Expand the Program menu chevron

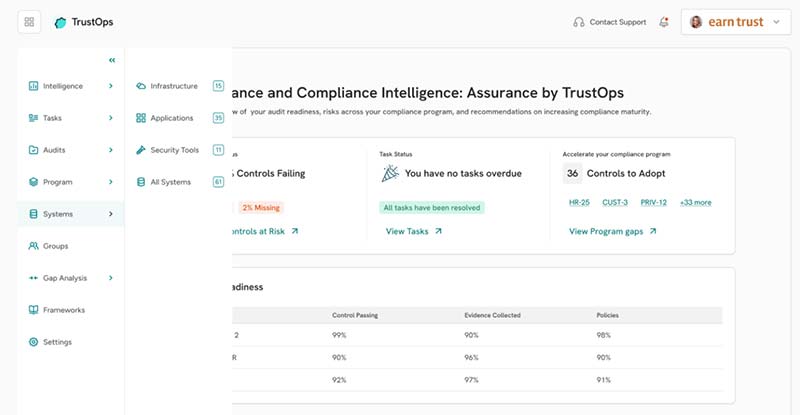pyautogui.click(x=111, y=182)
